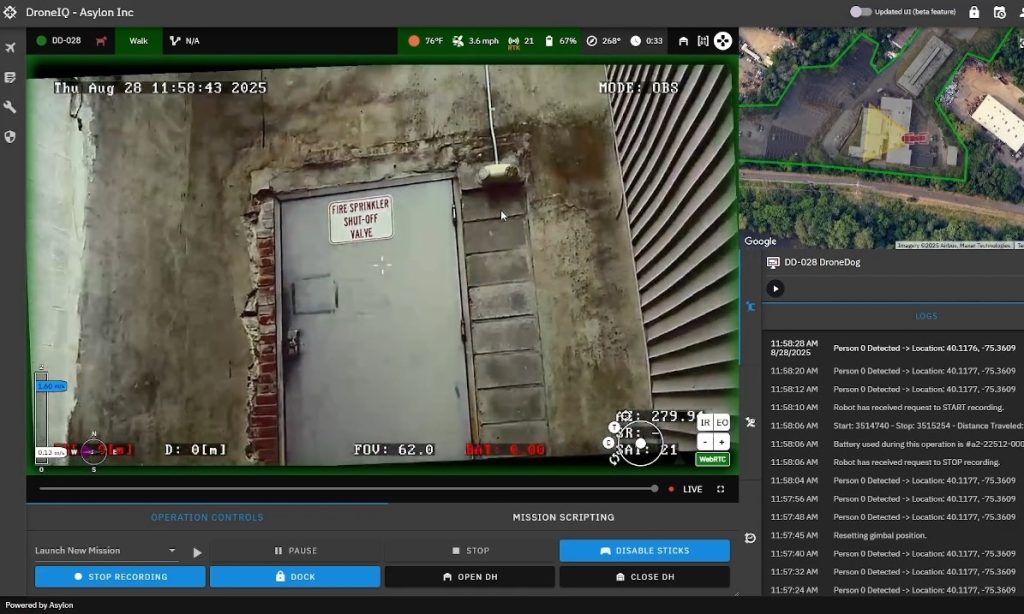Click the video timeline slider handle
Screen dimensions: 1024x614
(654, 489)
